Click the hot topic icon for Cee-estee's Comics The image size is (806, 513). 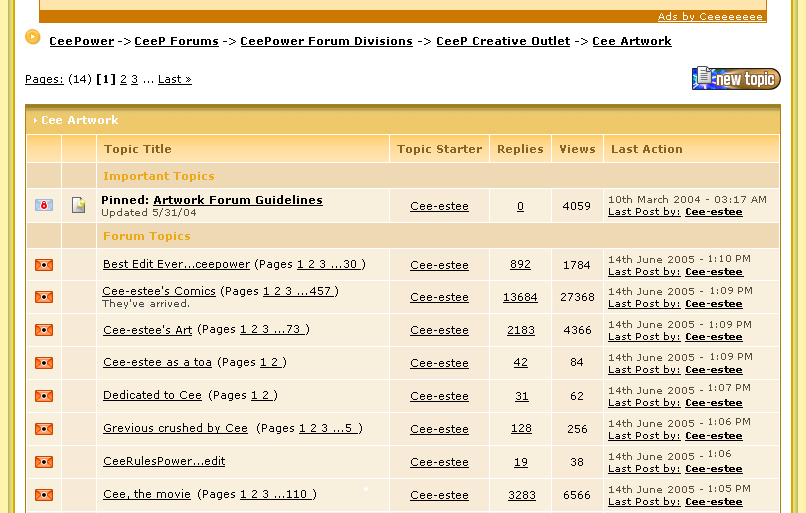(x=44, y=297)
